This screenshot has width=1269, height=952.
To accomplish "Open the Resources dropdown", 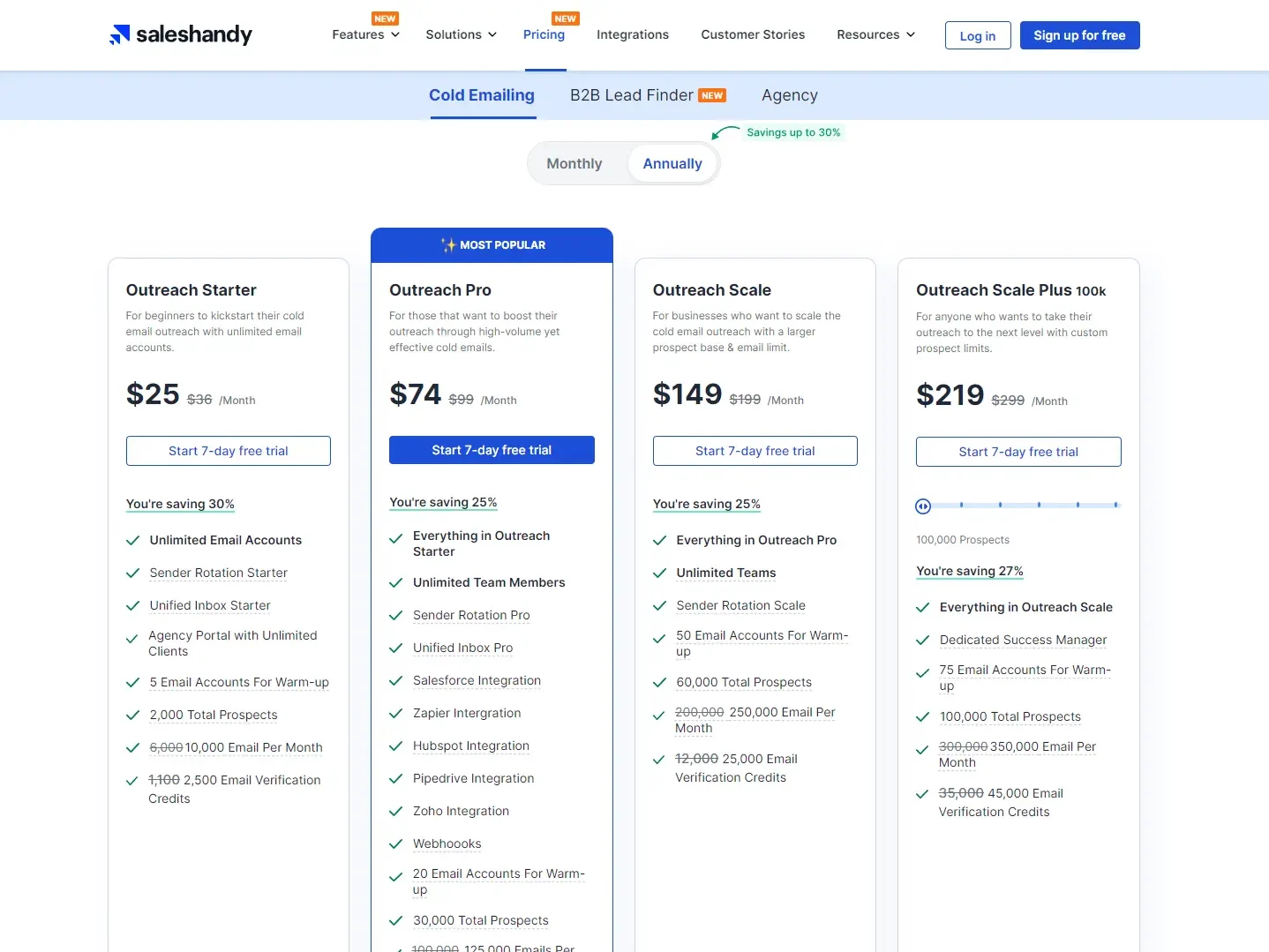I will [875, 34].
